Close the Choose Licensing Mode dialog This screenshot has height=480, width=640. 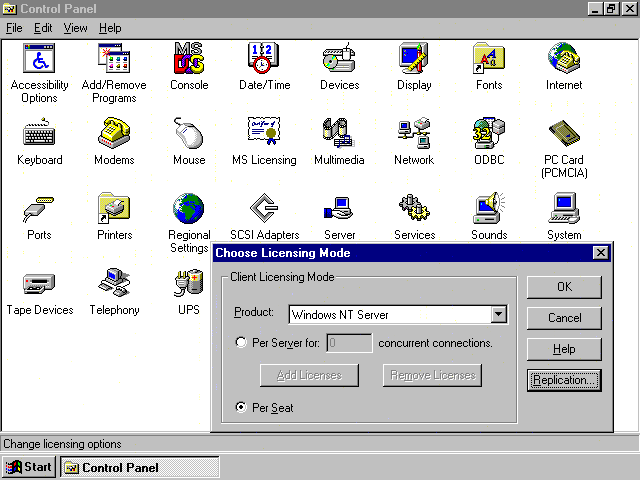[x=600, y=253]
